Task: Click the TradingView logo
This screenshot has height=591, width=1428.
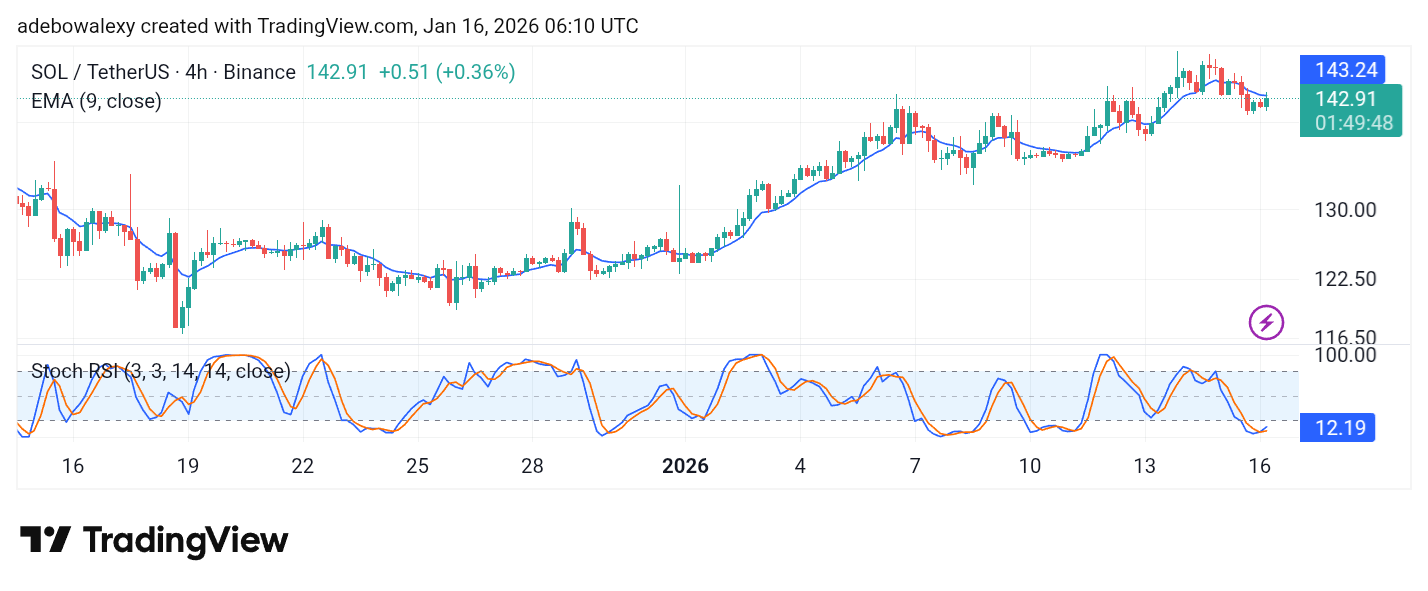Action: click(x=154, y=541)
